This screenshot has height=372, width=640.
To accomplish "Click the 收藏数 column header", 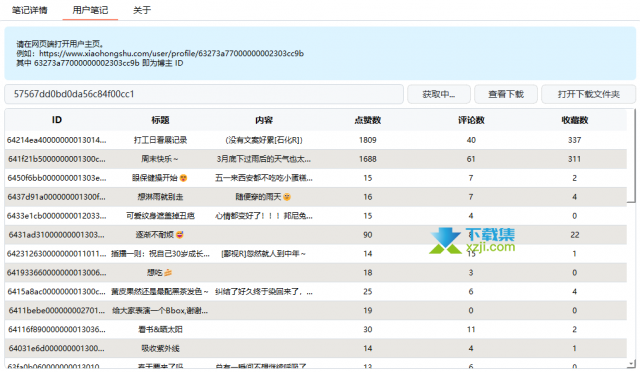I will click(574, 120).
